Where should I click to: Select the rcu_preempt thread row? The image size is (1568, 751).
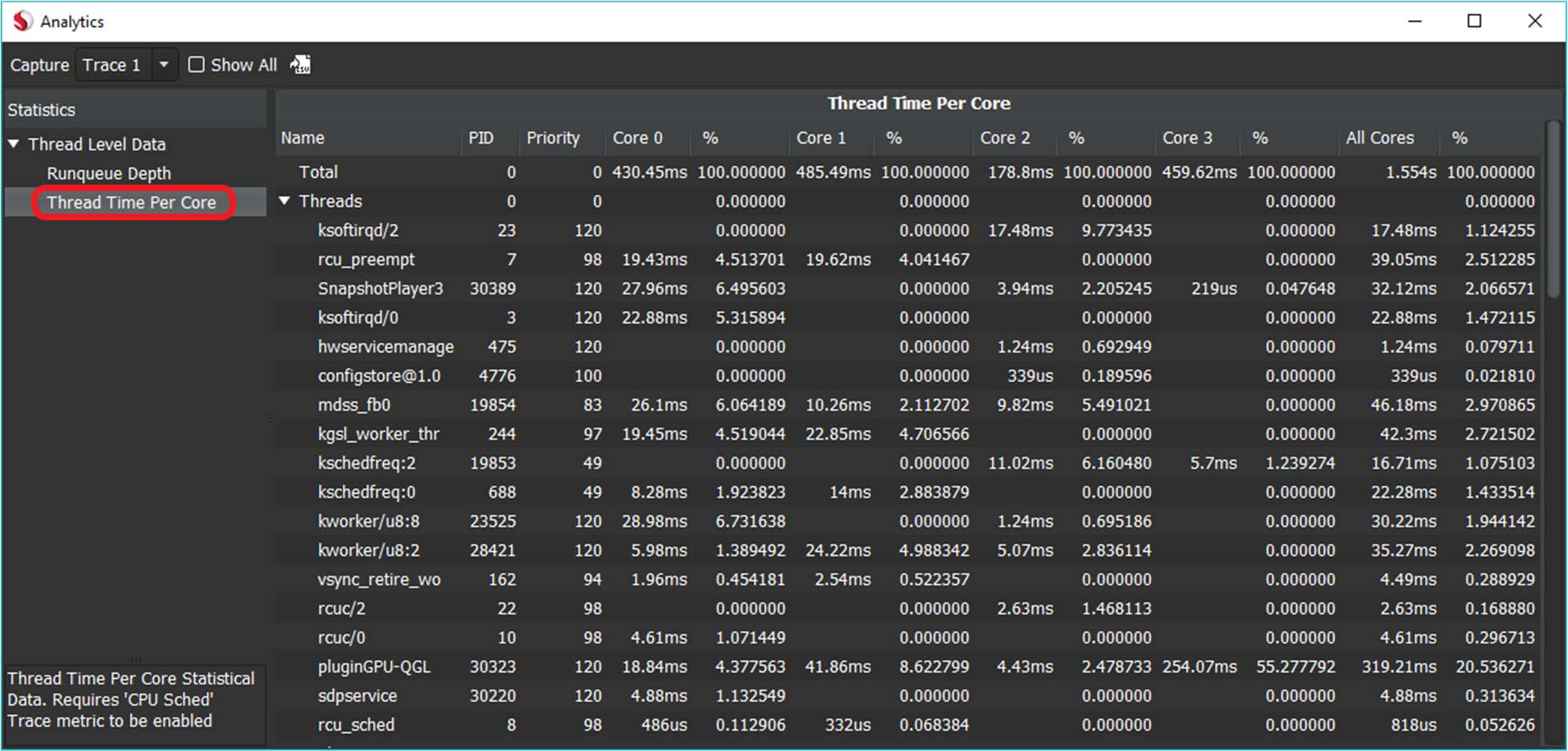(907, 259)
